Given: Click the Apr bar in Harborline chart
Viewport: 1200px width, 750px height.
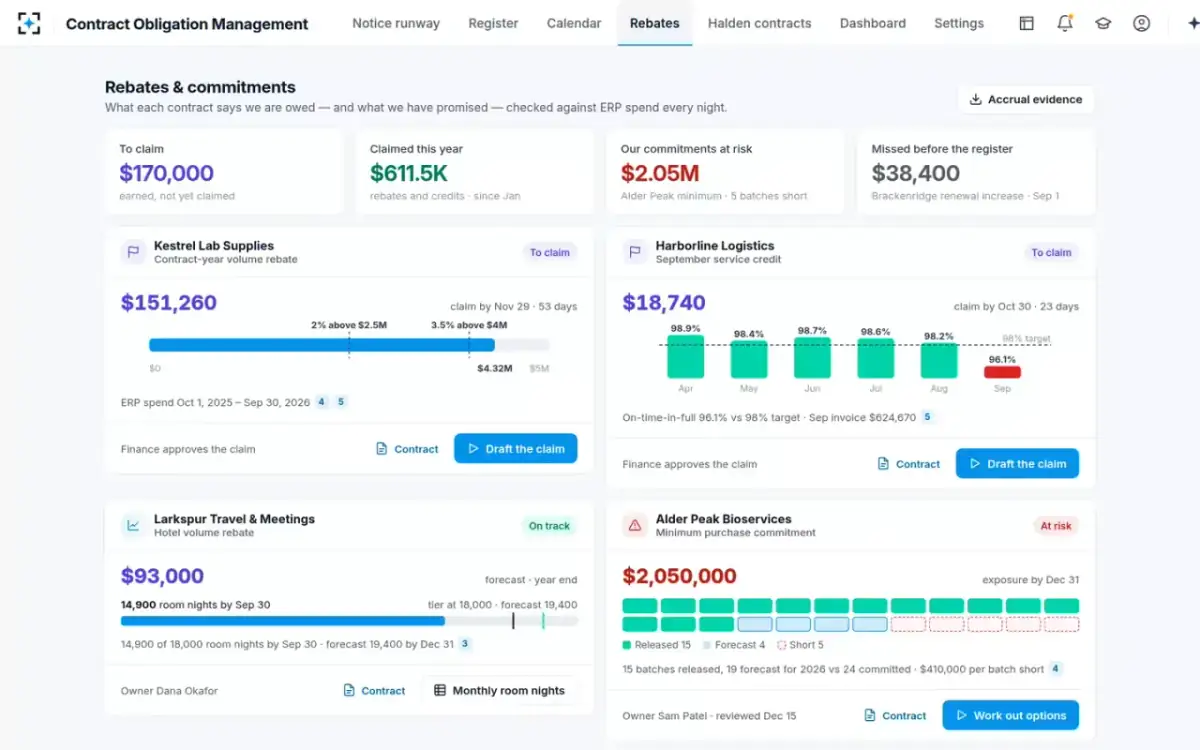Looking at the screenshot, I should pyautogui.click(x=686, y=356).
